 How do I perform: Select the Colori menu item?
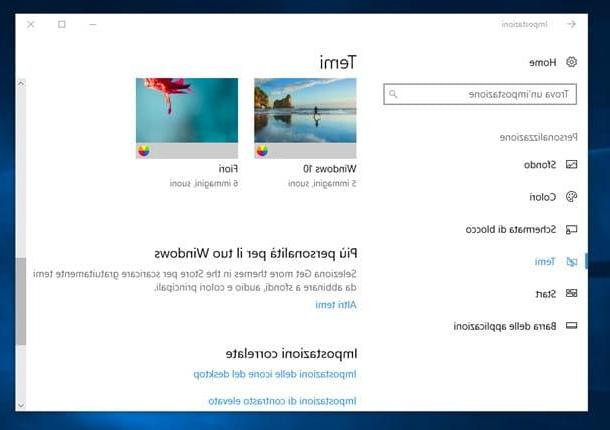[543, 197]
